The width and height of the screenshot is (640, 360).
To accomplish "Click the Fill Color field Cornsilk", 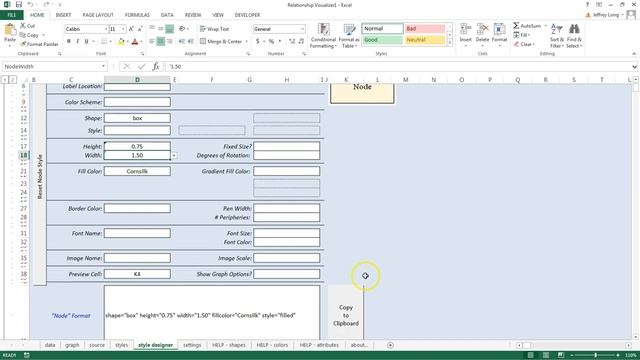I will click(x=137, y=171).
